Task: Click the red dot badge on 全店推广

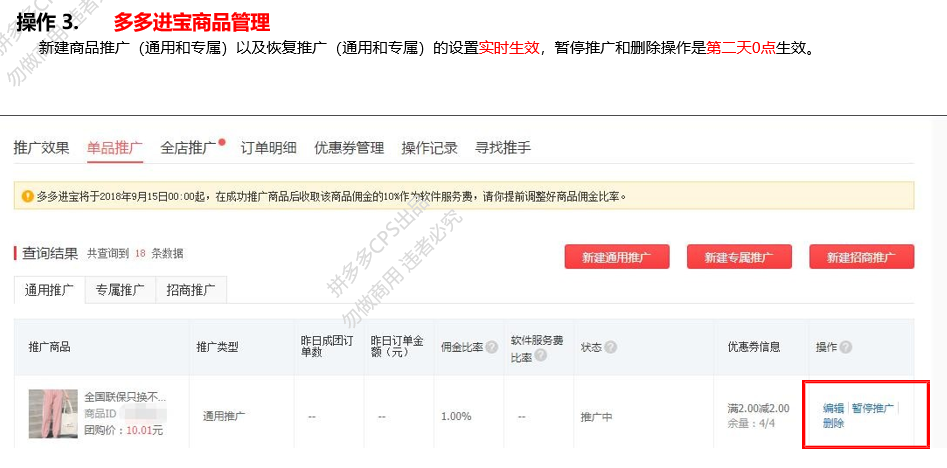Action: pyautogui.click(x=222, y=143)
